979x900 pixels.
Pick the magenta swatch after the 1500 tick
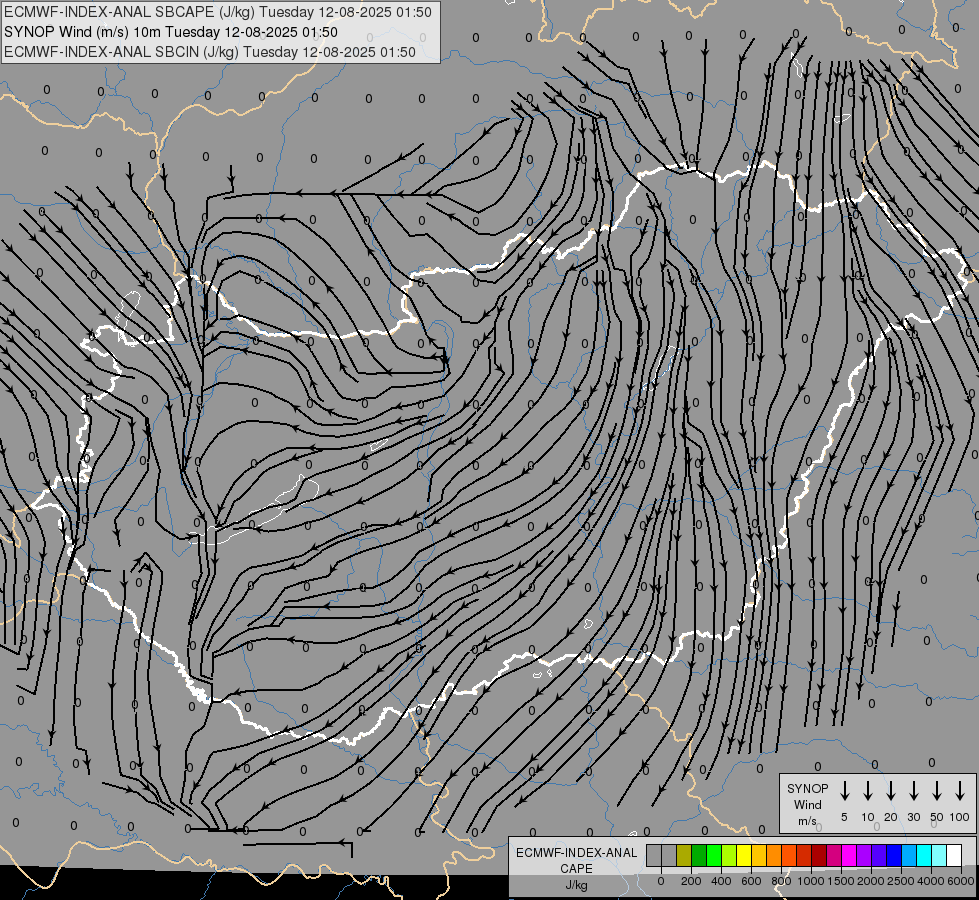point(849,856)
